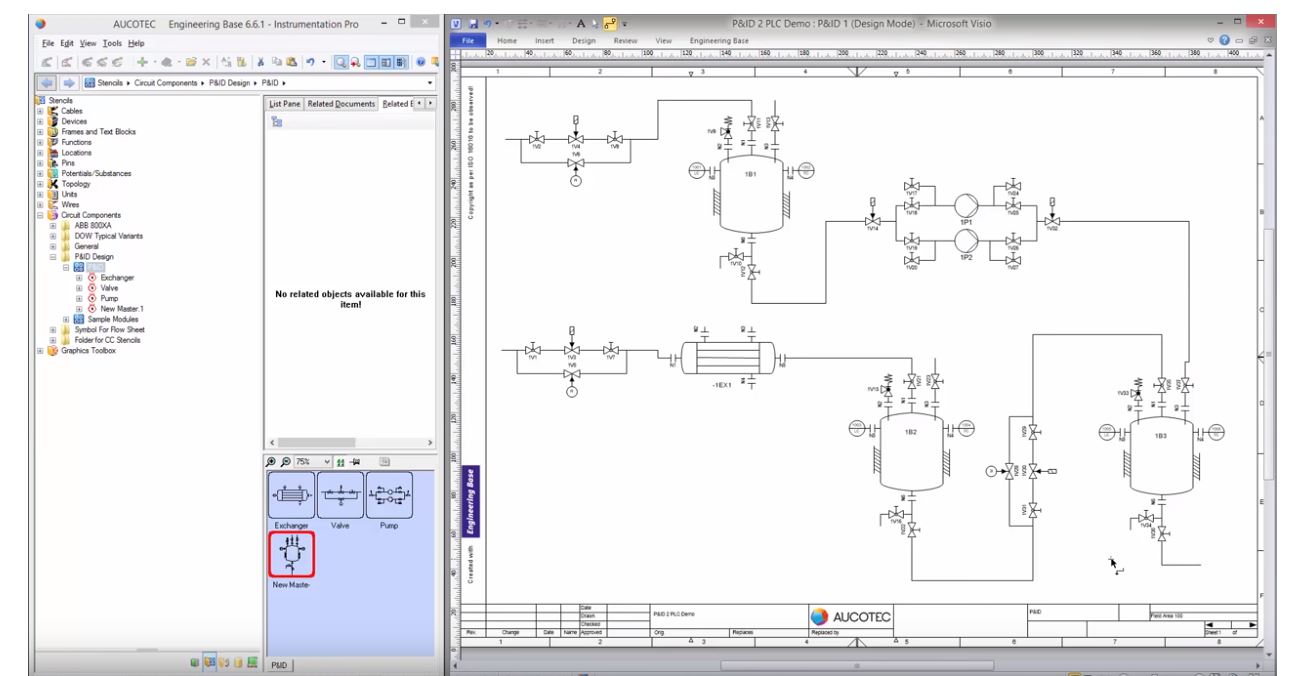Click the Undo arrow in Engineering Base toolbar

310,62
